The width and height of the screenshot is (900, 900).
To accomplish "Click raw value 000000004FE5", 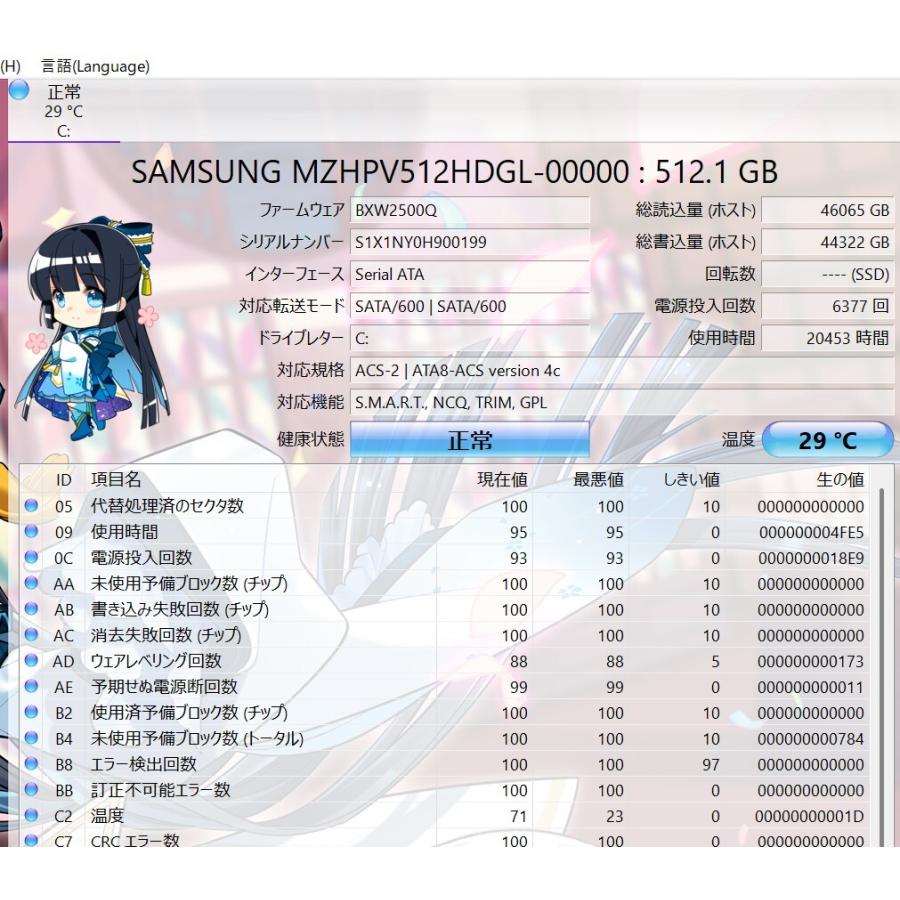I will [x=811, y=533].
